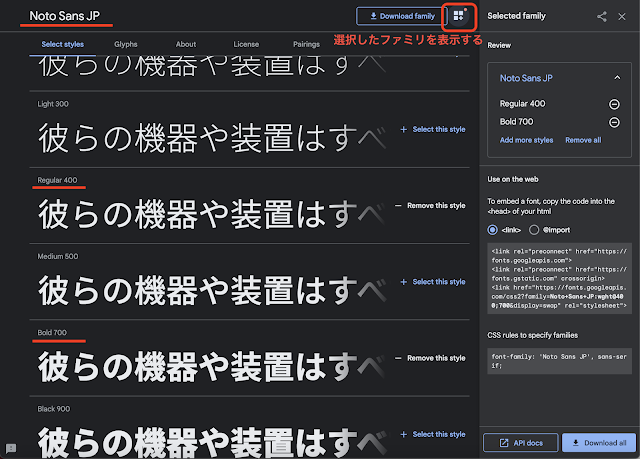Open the Glyphs tab
Image resolution: width=640 pixels, height=459 pixels.
(x=126, y=44)
